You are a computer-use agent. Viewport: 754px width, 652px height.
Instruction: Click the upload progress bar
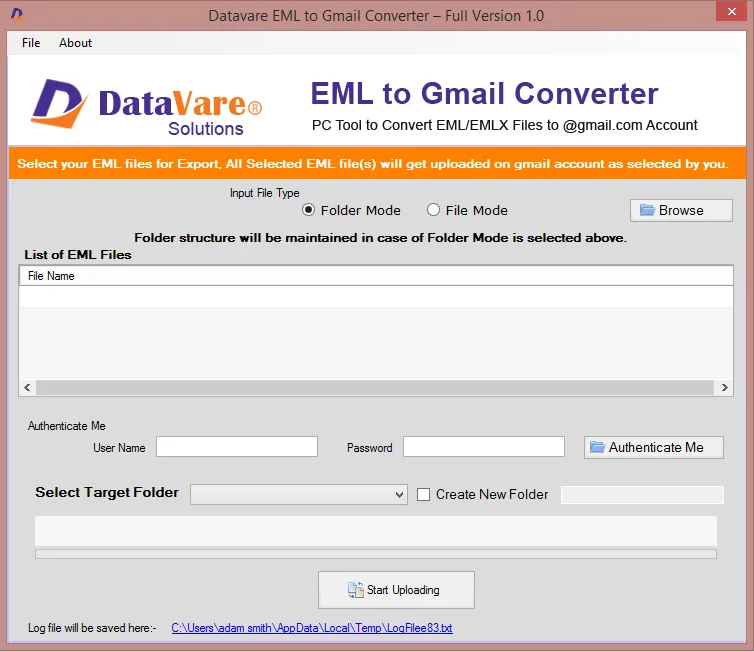376,554
